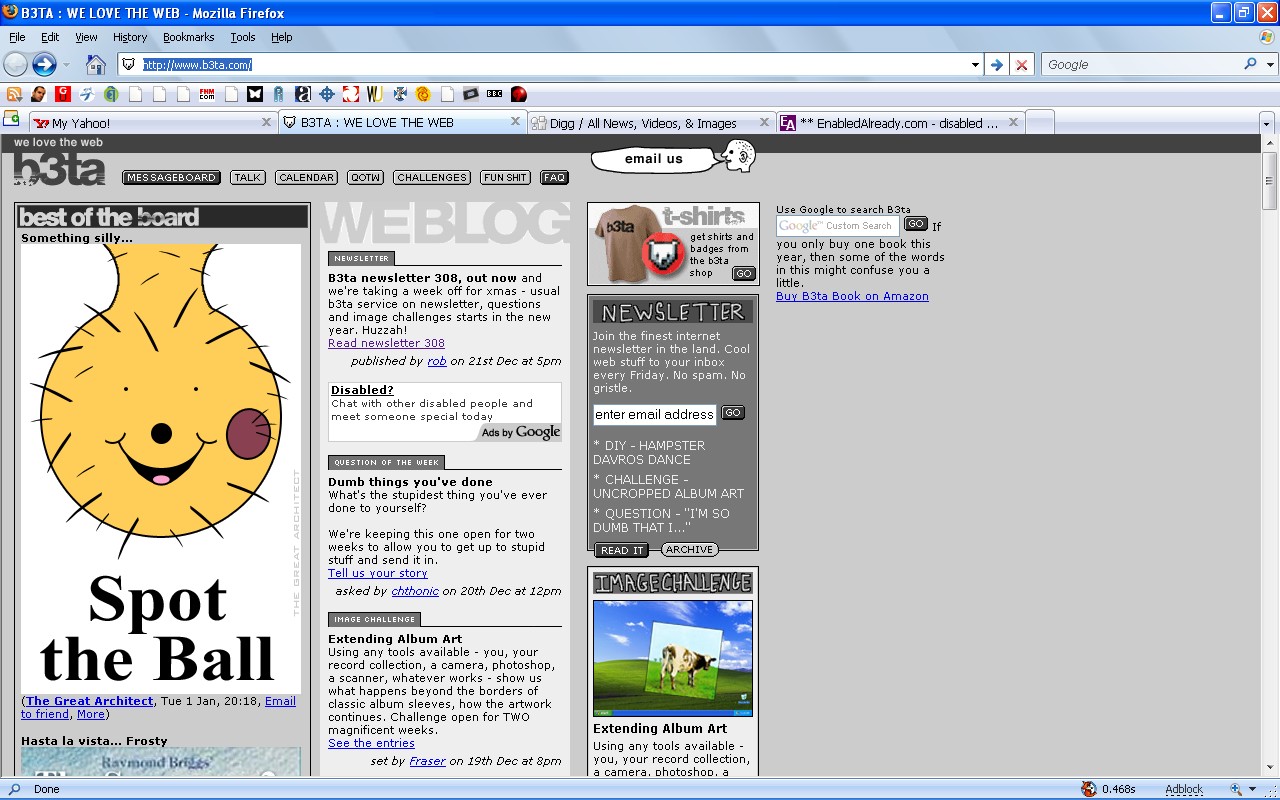This screenshot has width=1280, height=800.
Task: Click the Go arrow beside the address bar
Action: (996, 65)
